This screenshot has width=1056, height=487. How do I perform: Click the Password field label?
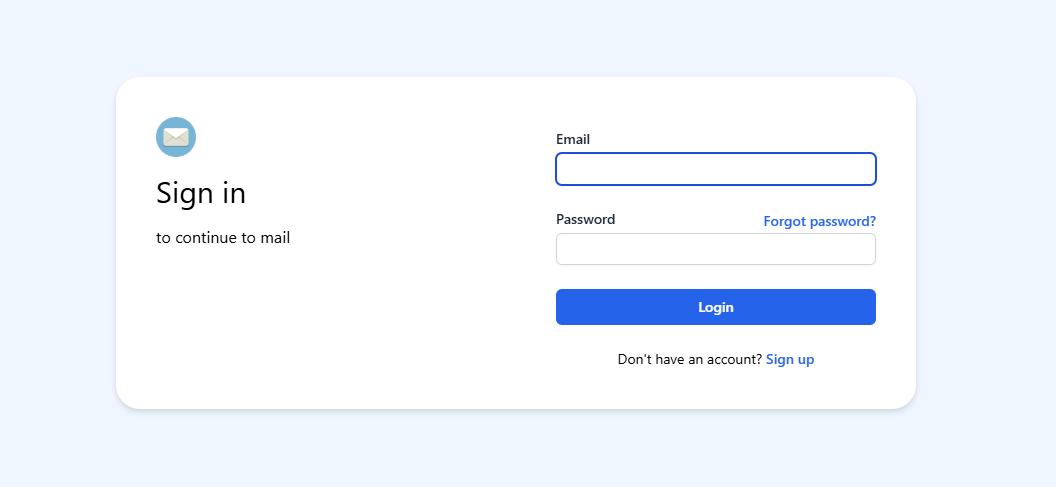[585, 220]
